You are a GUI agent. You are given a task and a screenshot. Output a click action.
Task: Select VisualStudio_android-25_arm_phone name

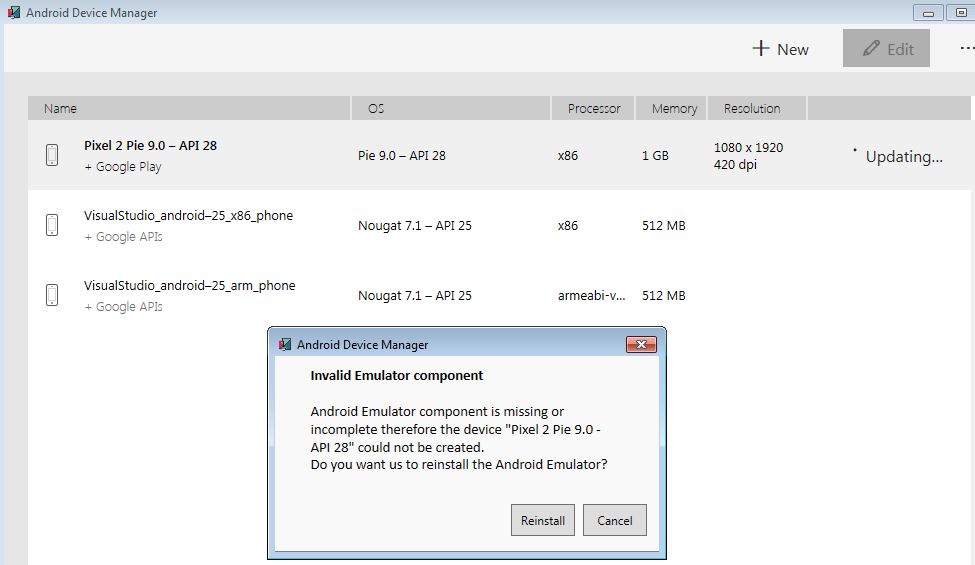point(190,286)
